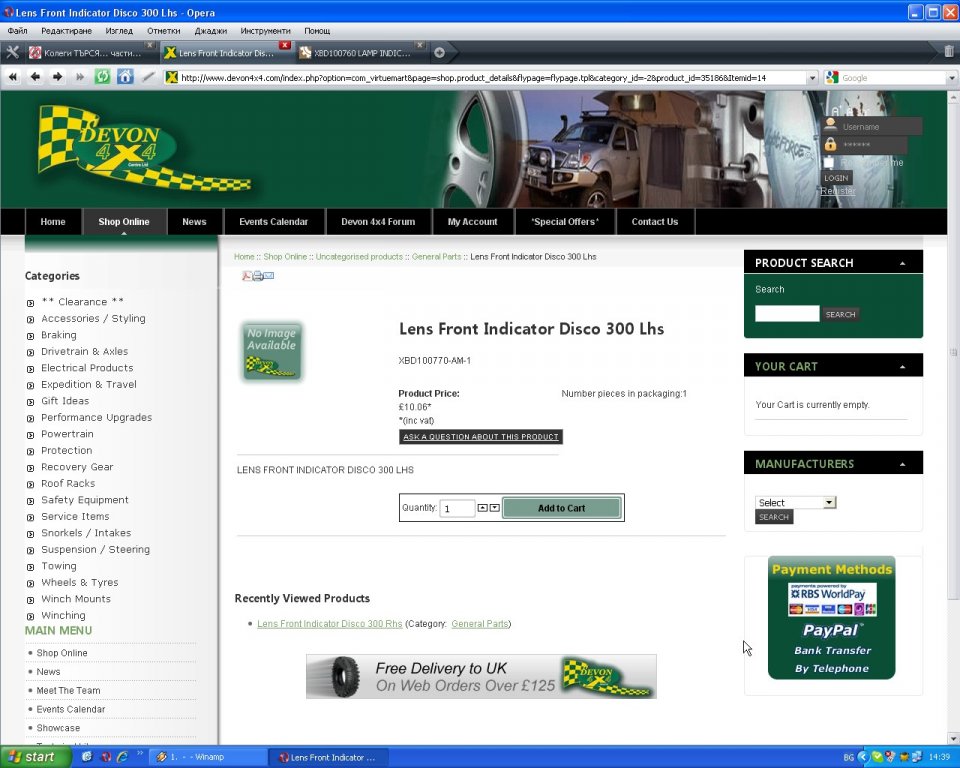Open the Snorkels / Intakes category
960x768 pixels.
86,533
